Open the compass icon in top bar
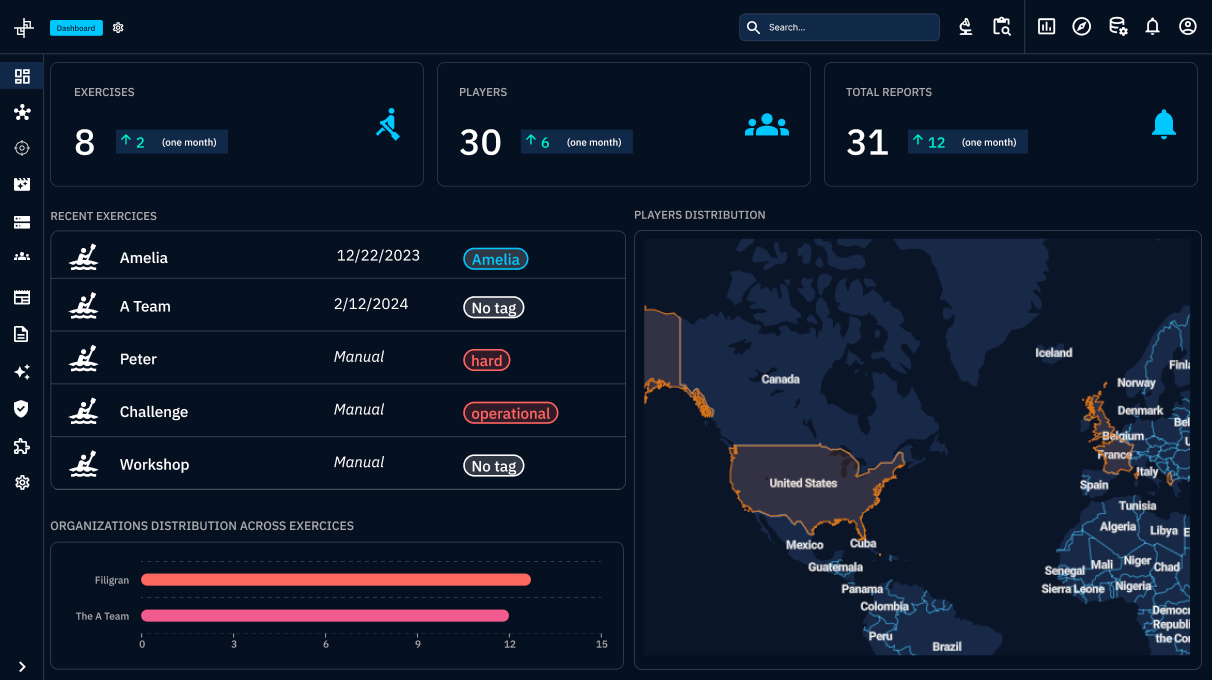Image resolution: width=1212 pixels, height=680 pixels. click(1081, 27)
